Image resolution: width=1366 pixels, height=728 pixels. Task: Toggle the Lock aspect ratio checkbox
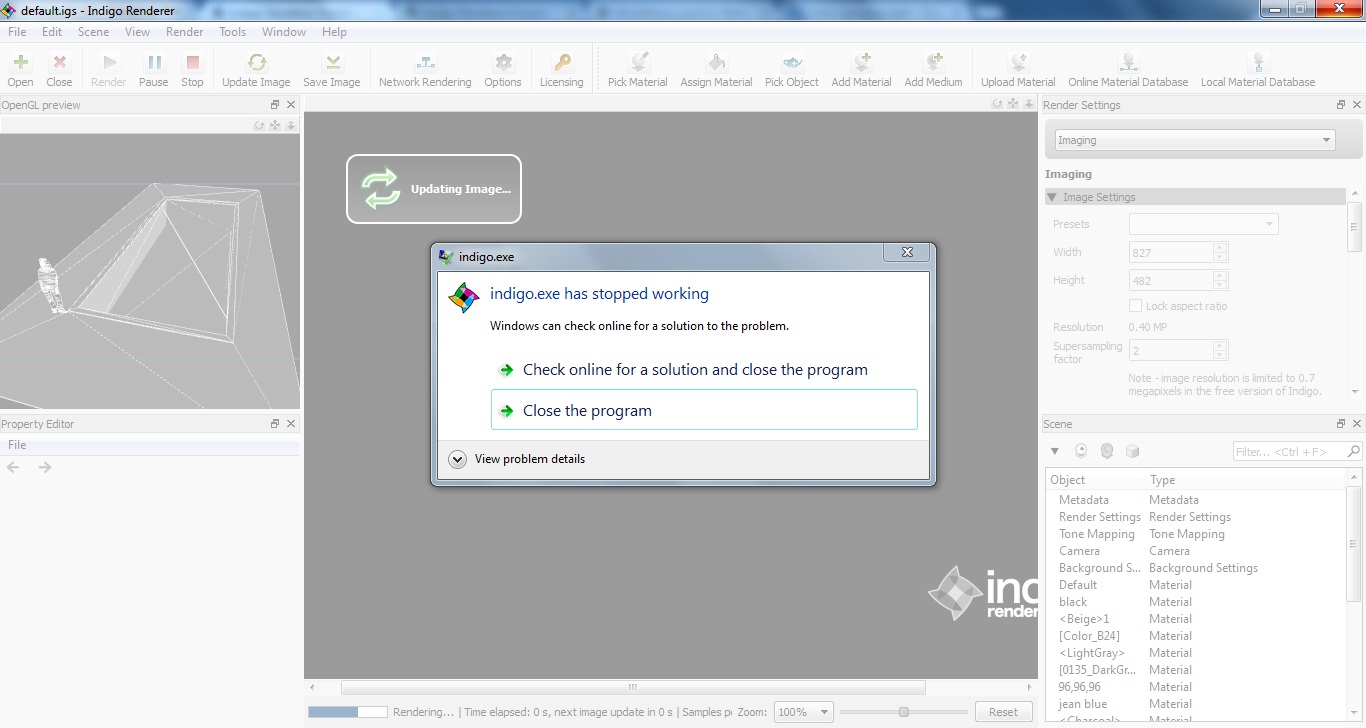pos(1135,306)
